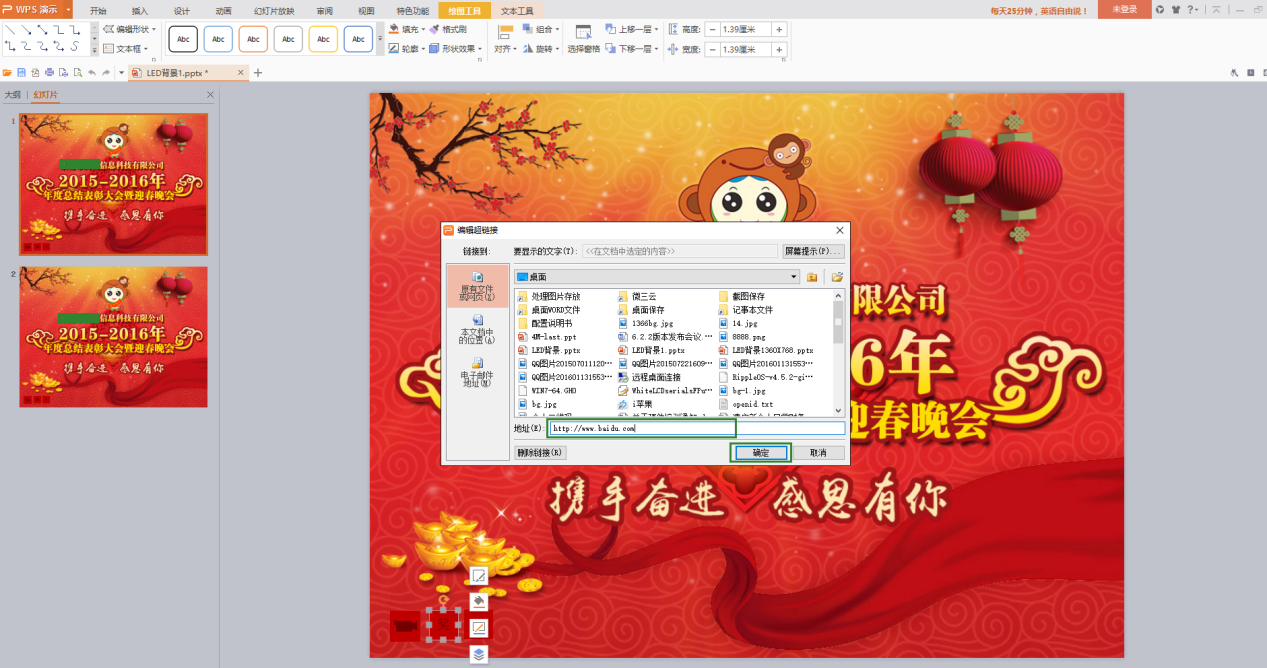Click the layers icon below the selected shape
Screen dimensions: 1267x668
479,654
